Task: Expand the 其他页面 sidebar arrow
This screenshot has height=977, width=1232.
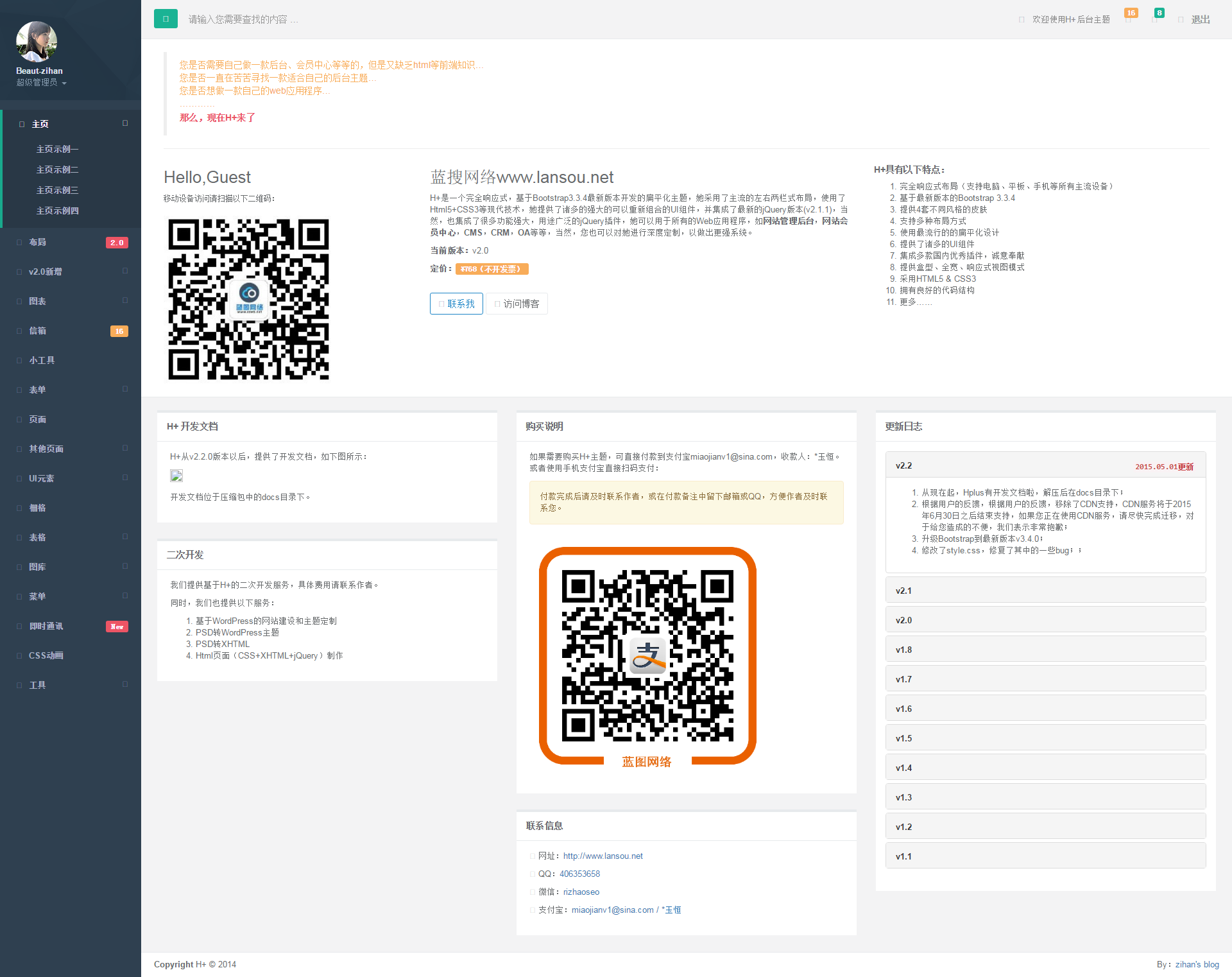Action: coord(125,448)
